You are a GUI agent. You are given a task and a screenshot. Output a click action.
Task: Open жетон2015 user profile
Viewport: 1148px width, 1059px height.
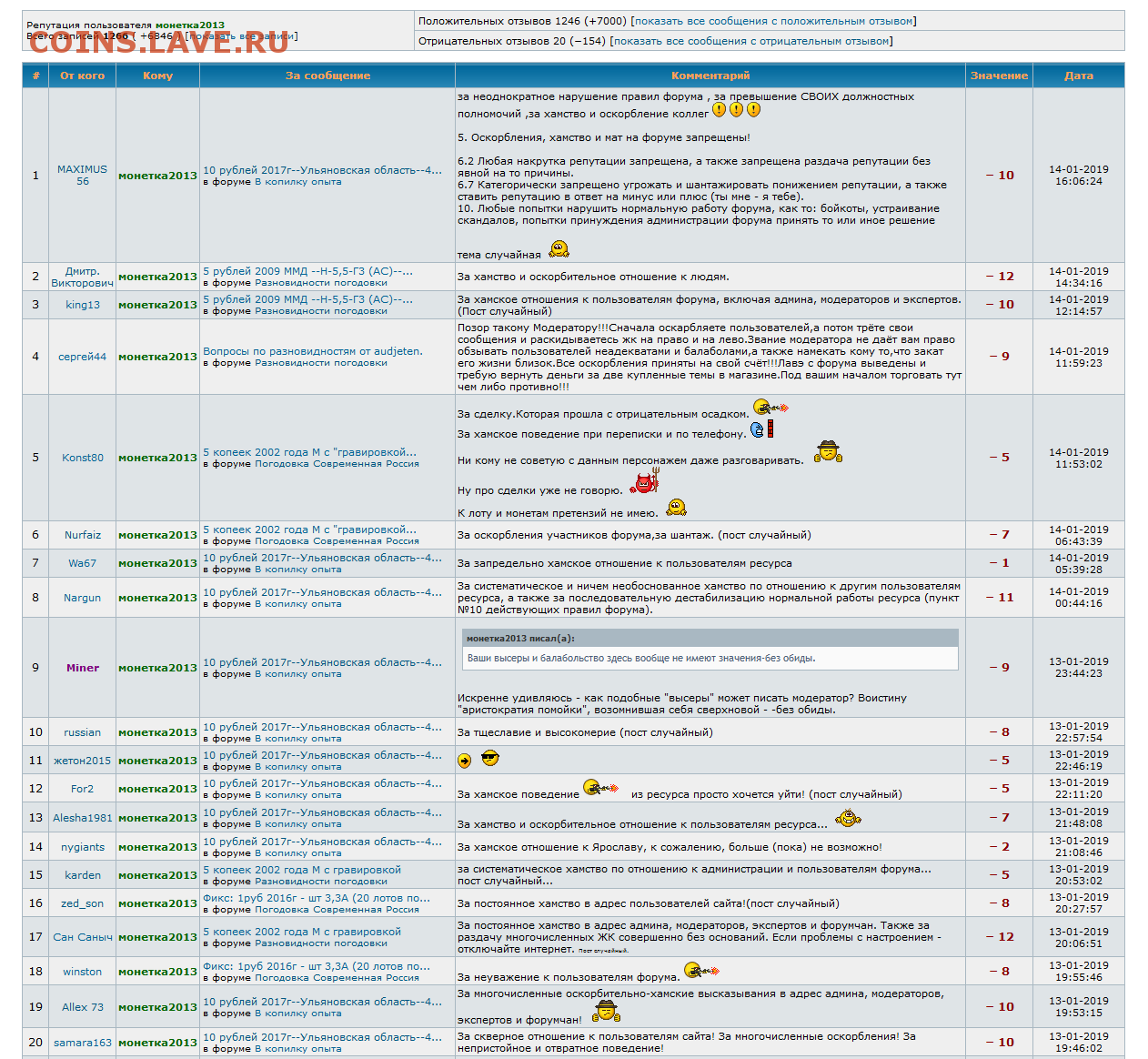83,761
